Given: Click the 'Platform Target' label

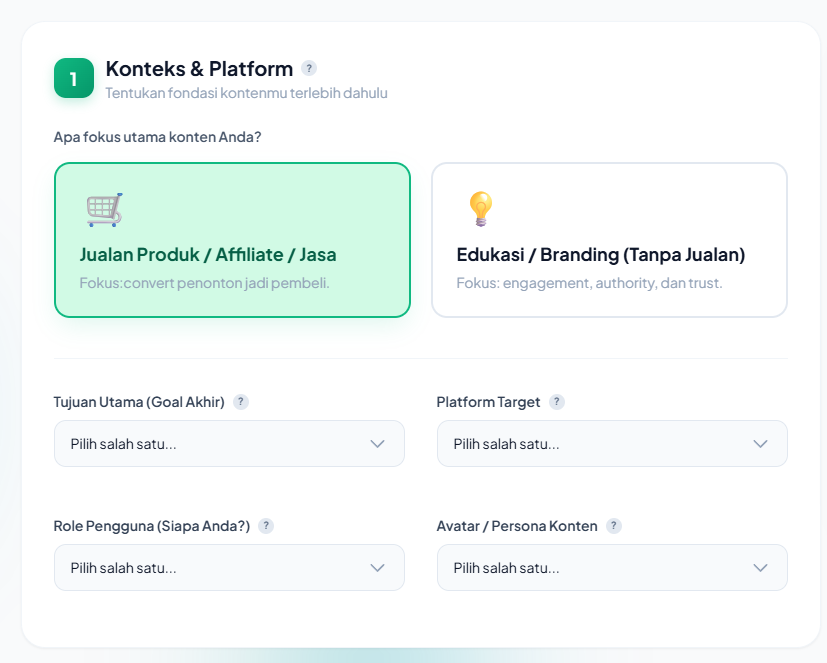Looking at the screenshot, I should tap(488, 402).
